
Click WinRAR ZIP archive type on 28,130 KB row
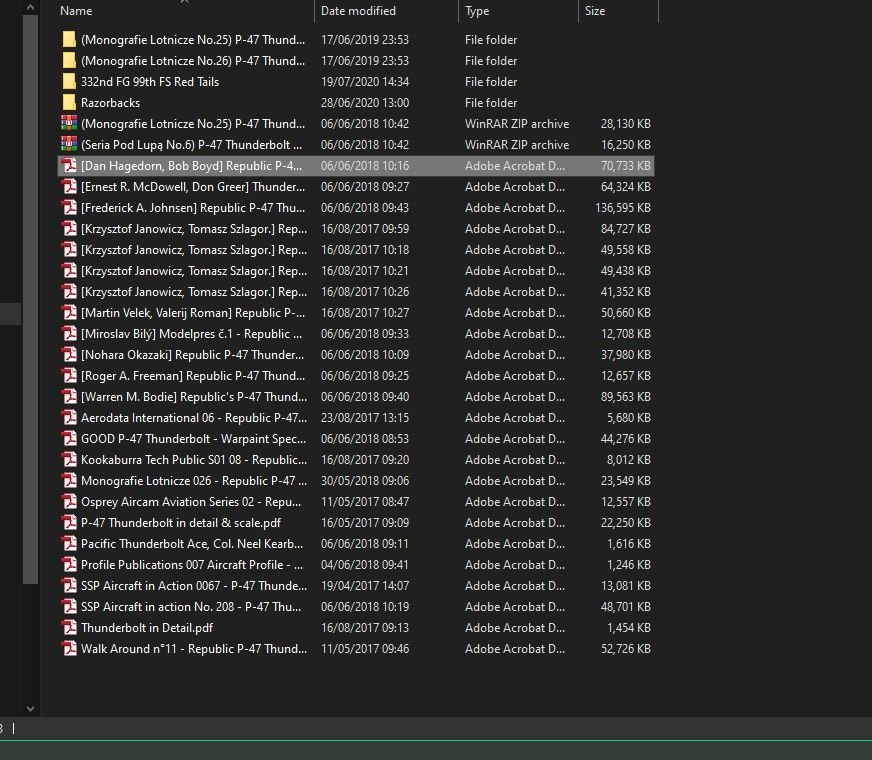517,123
